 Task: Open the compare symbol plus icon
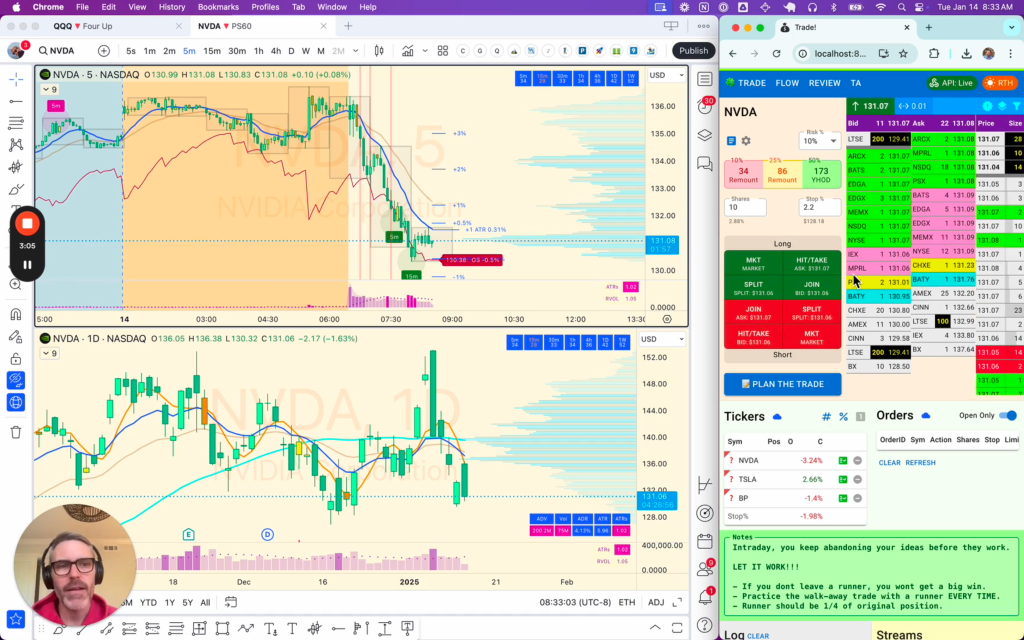pos(103,50)
